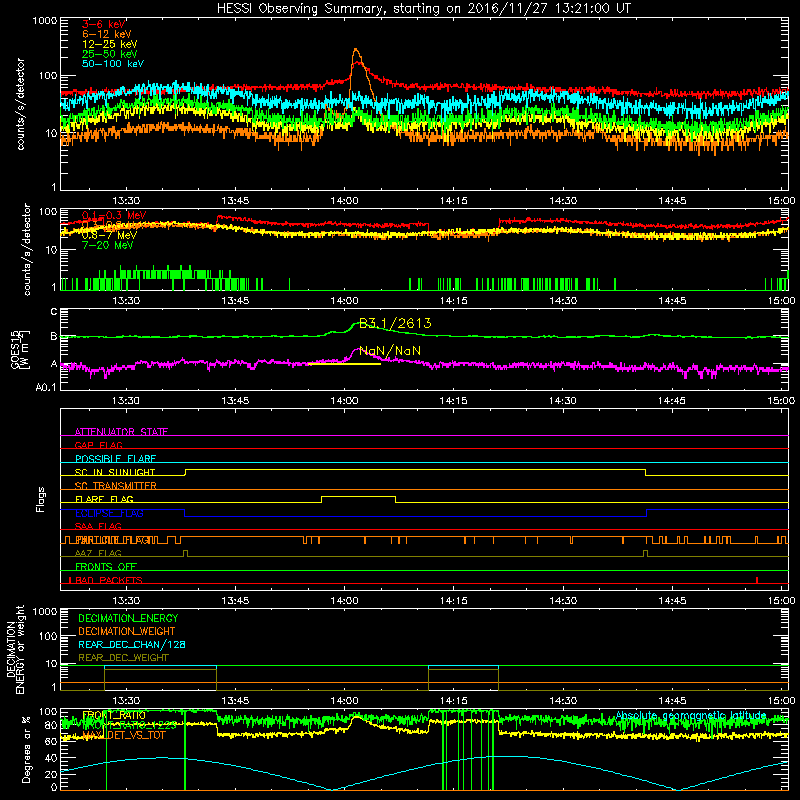
Task: Click the "12-25 keV" legend entry
Action: coord(110,44)
